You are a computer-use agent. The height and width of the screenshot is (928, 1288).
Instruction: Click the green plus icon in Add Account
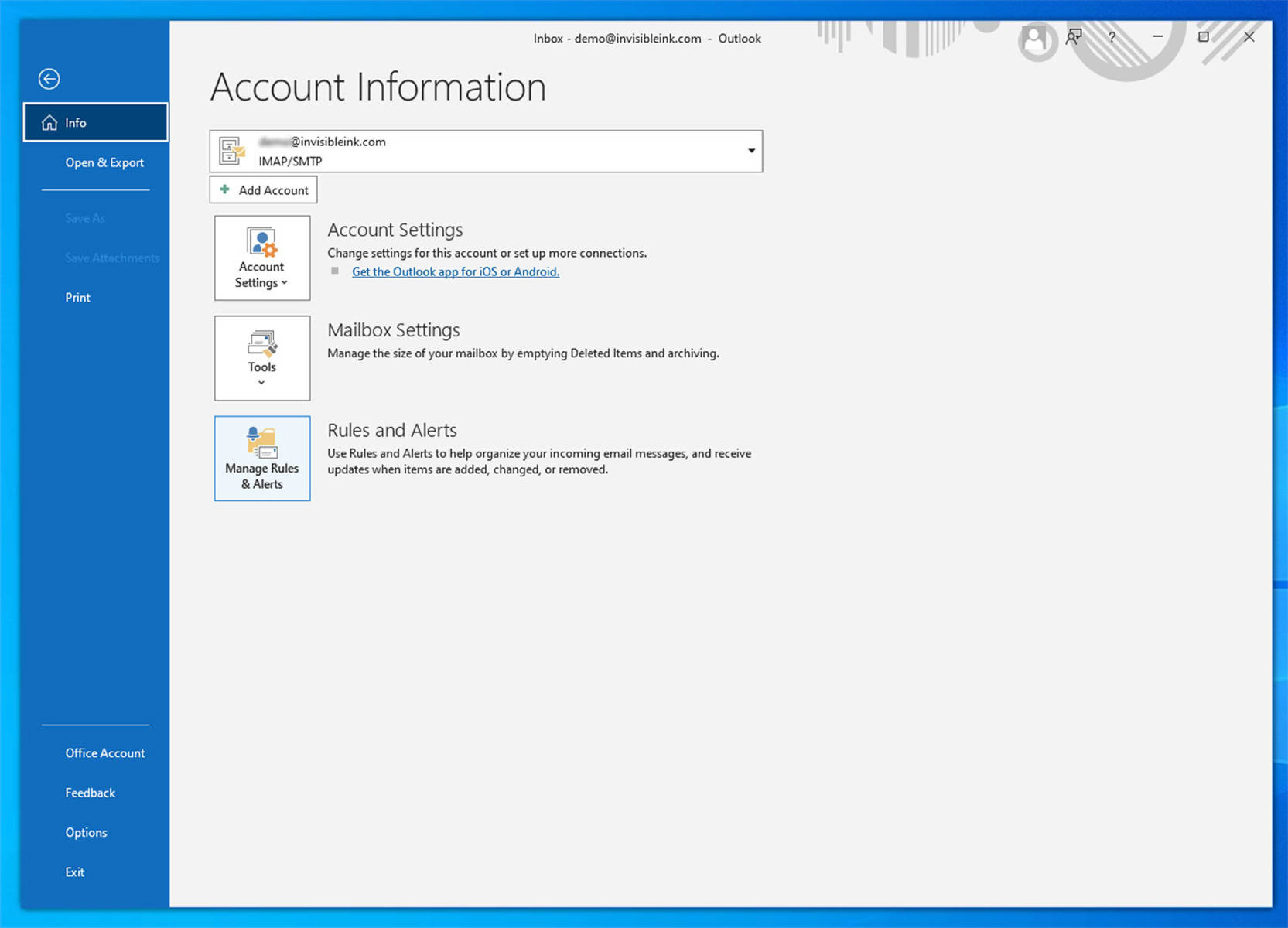(225, 189)
